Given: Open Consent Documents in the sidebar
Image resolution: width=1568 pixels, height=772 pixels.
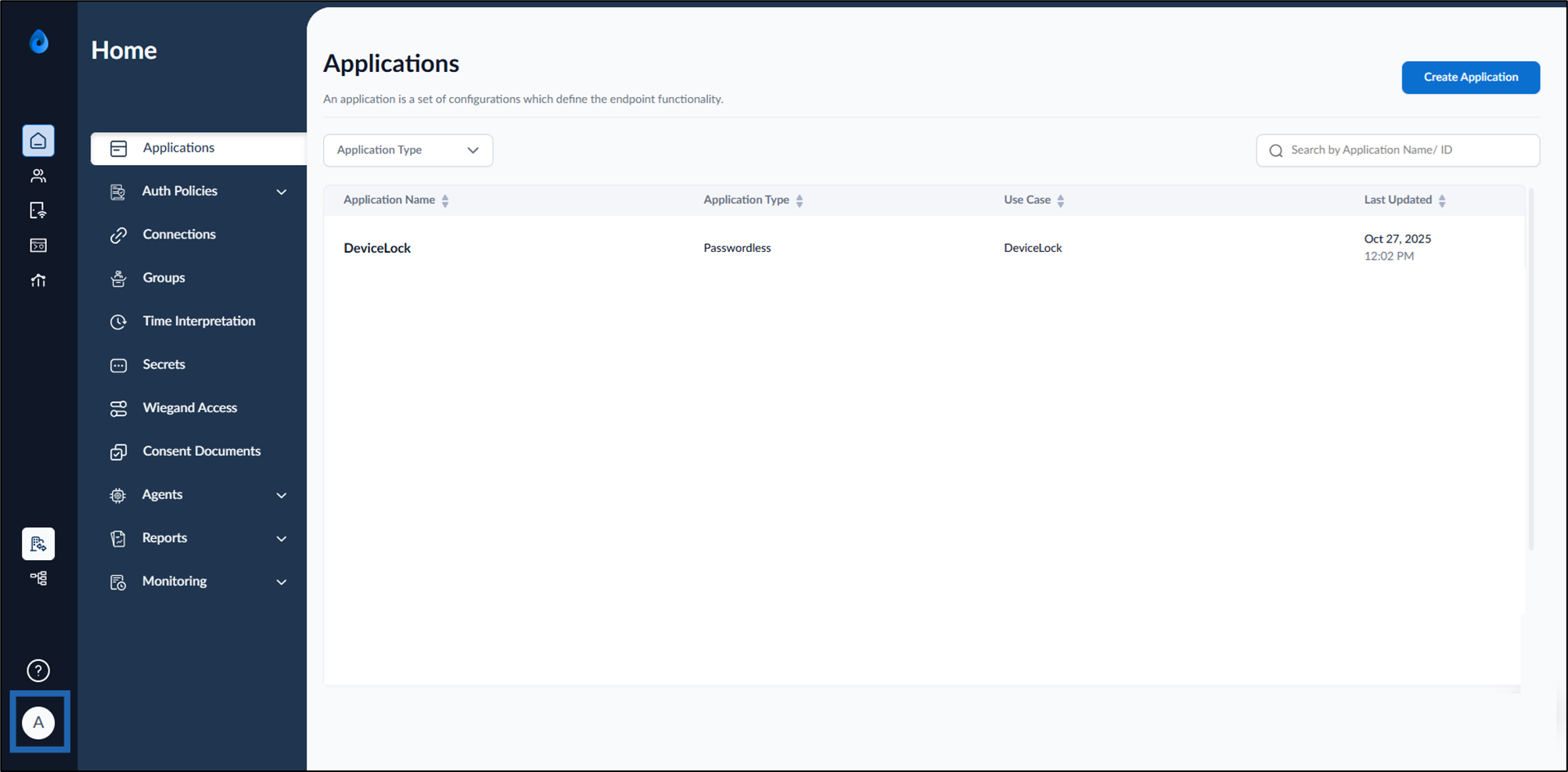Looking at the screenshot, I should click(201, 451).
